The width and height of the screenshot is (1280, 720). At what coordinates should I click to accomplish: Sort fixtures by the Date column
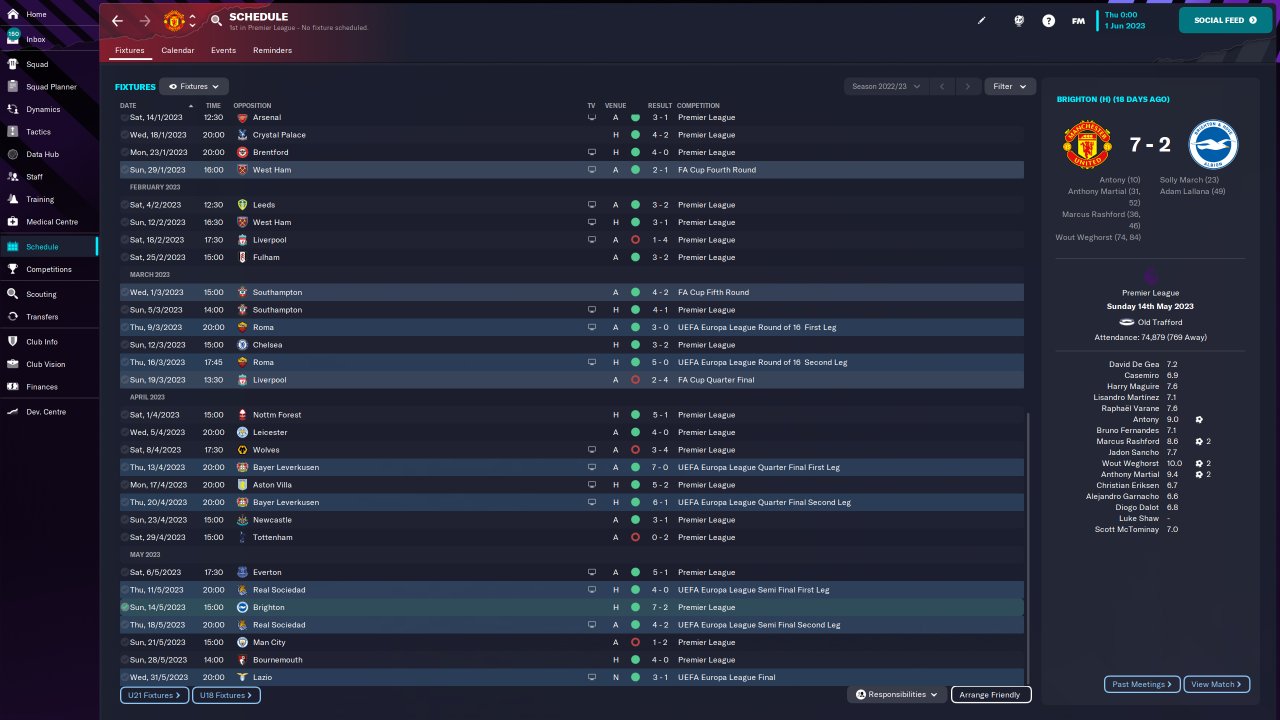coord(128,105)
